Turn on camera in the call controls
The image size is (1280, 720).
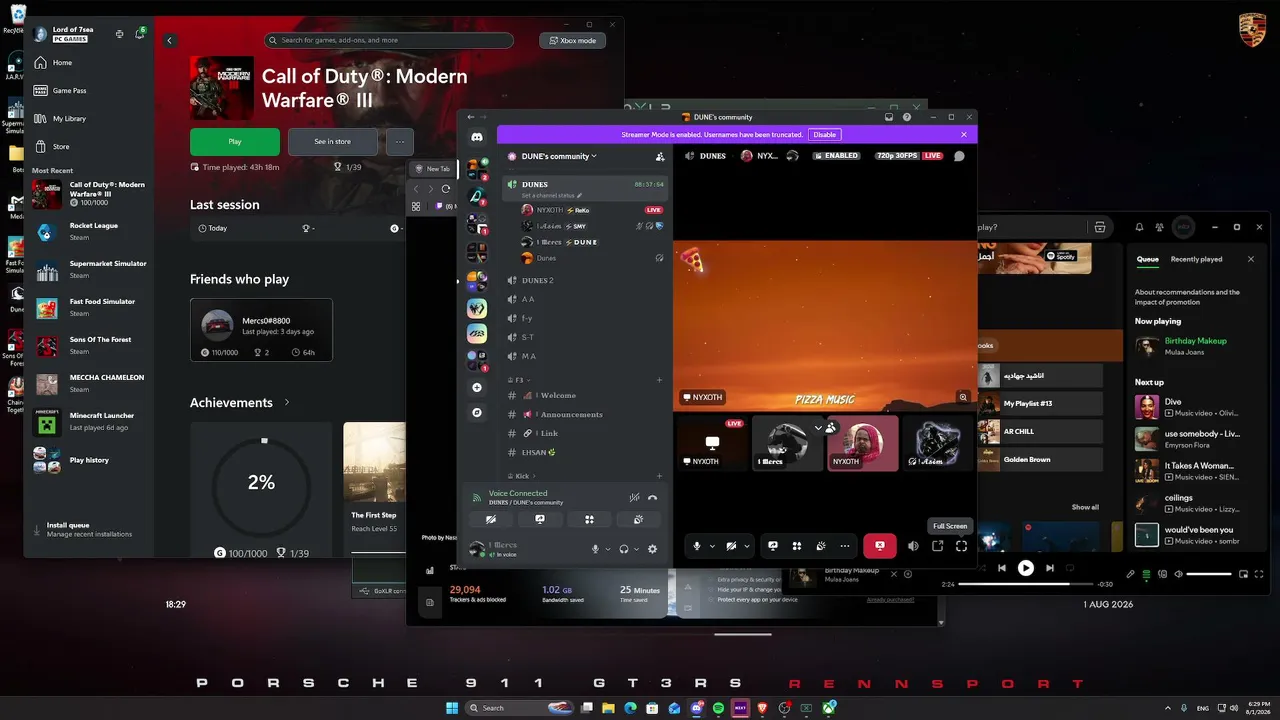731,546
